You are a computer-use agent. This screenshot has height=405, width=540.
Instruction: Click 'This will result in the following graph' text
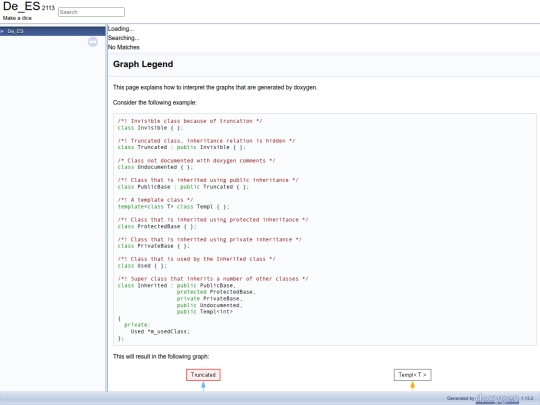pyautogui.click(x=161, y=356)
